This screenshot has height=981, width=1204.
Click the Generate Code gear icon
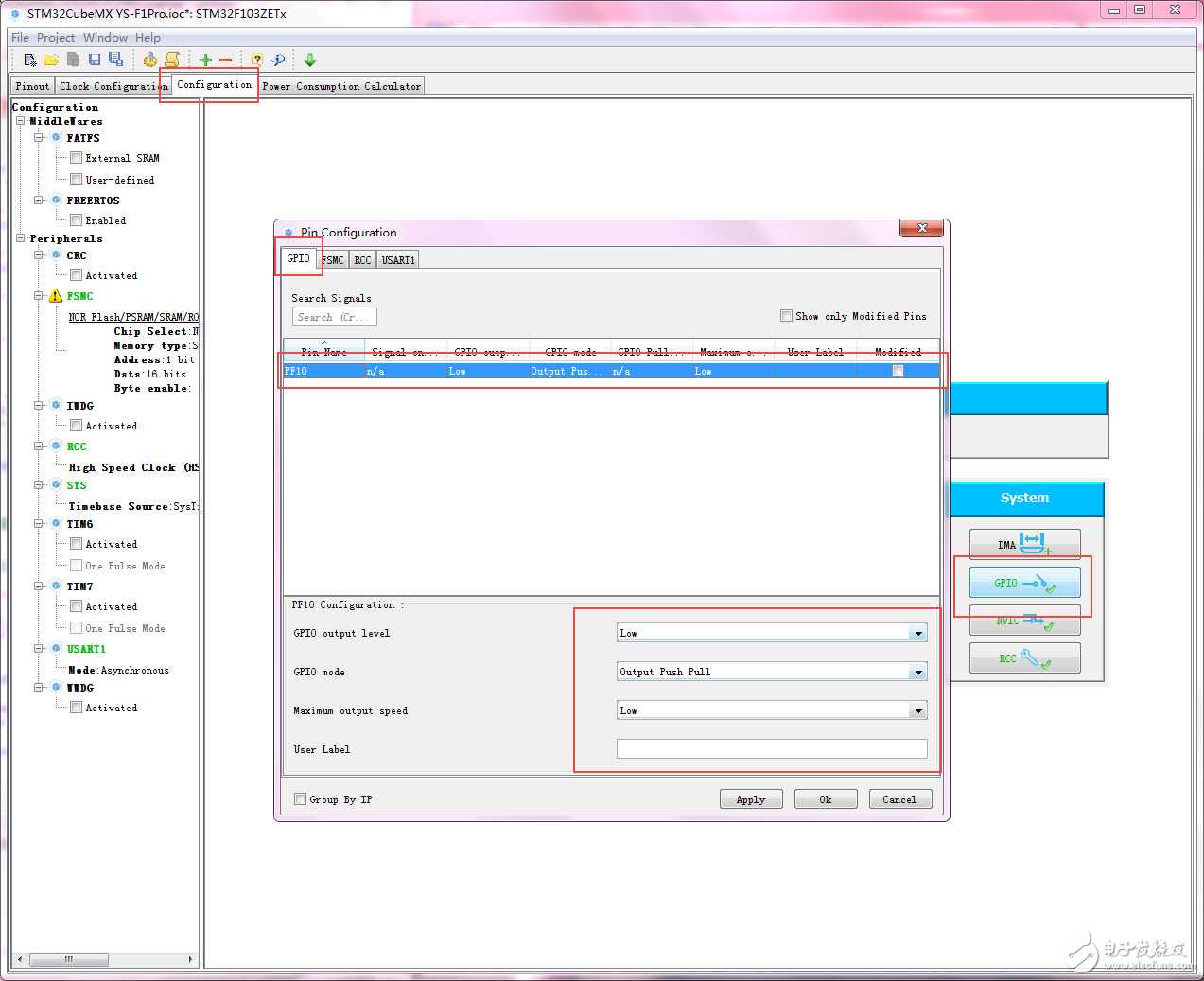[150, 60]
